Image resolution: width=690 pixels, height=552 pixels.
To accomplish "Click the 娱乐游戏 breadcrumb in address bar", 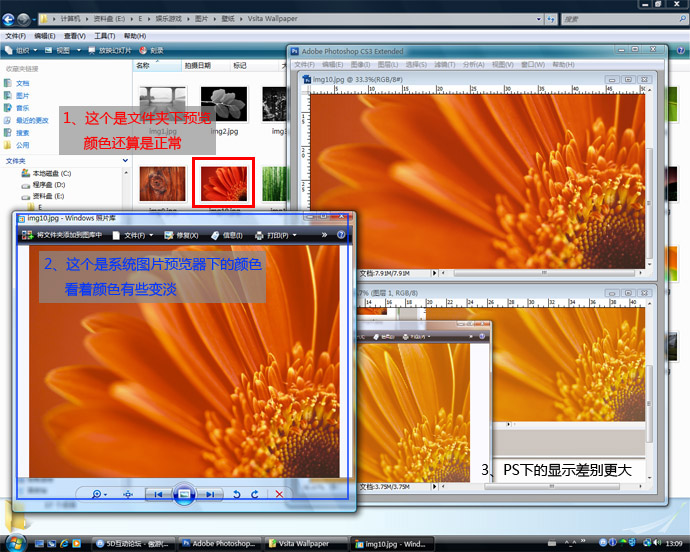I will click(168, 19).
